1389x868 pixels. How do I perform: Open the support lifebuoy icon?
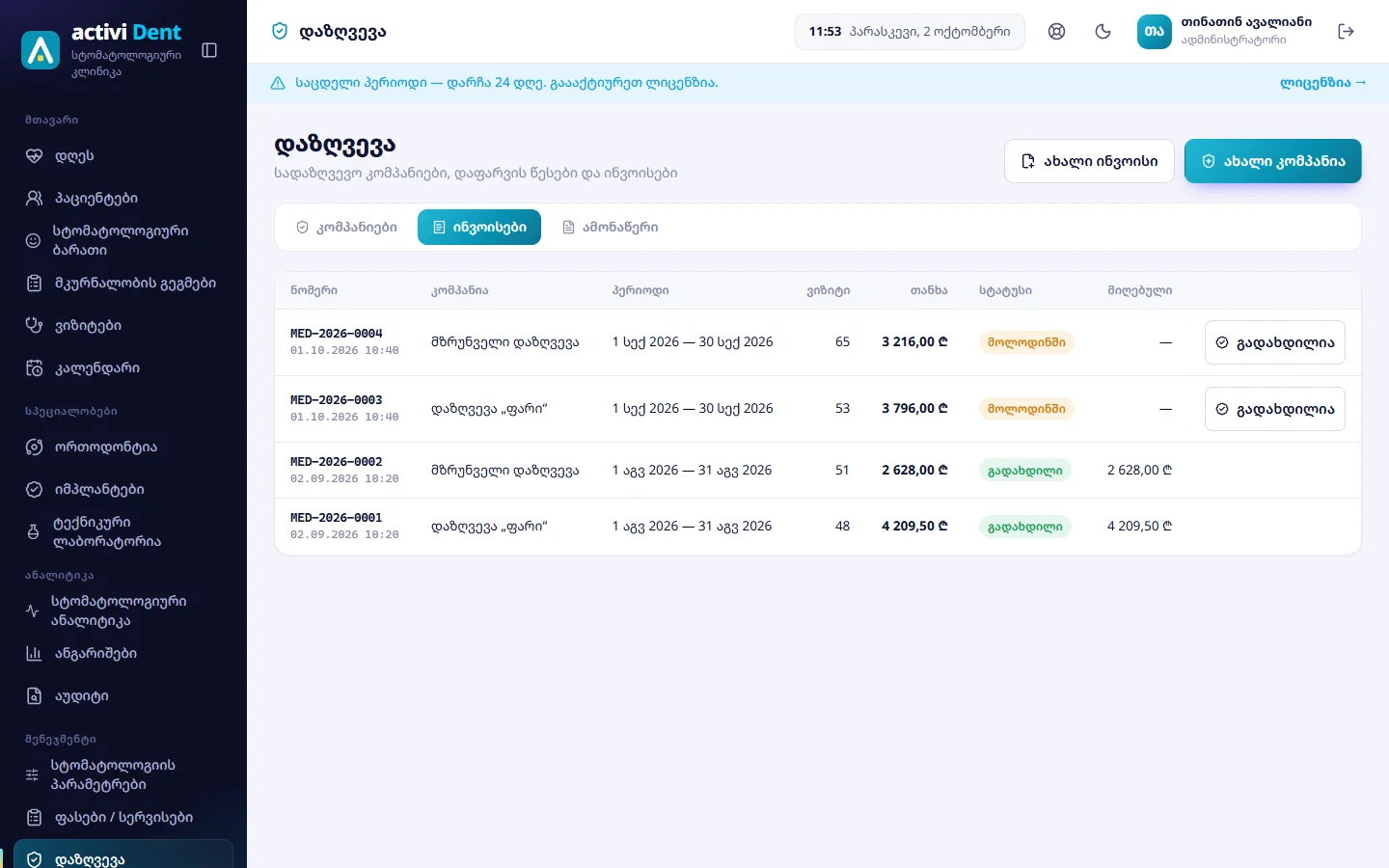[x=1057, y=32]
